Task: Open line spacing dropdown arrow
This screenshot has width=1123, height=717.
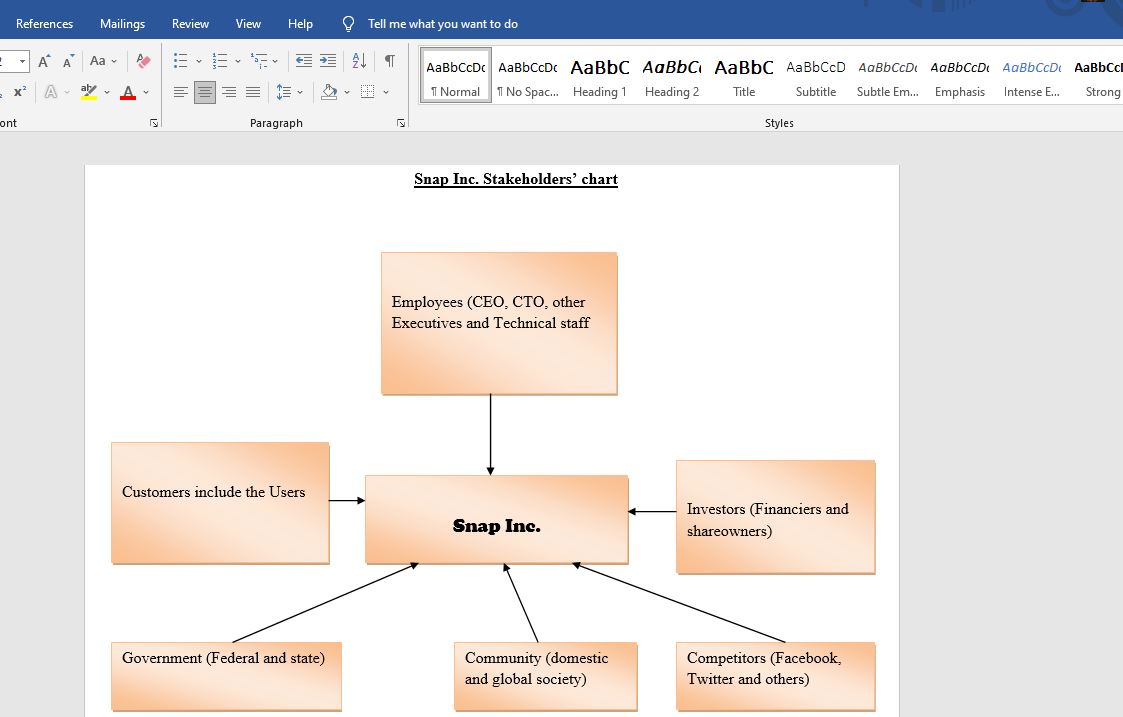Action: [x=299, y=92]
